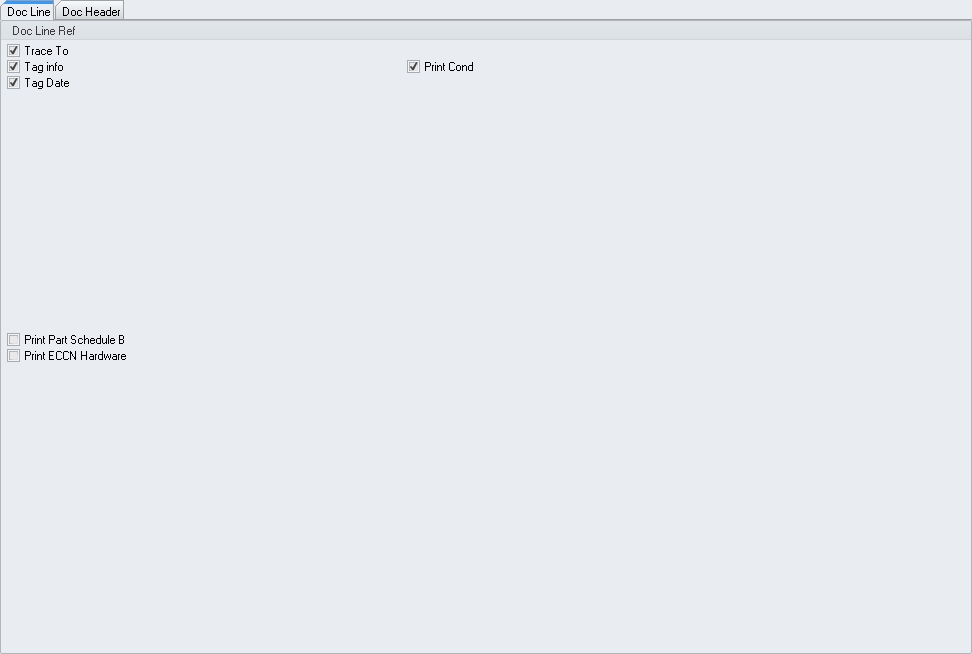Click the checkmark box beside Trace To
972x654 pixels.
click(x=14, y=51)
